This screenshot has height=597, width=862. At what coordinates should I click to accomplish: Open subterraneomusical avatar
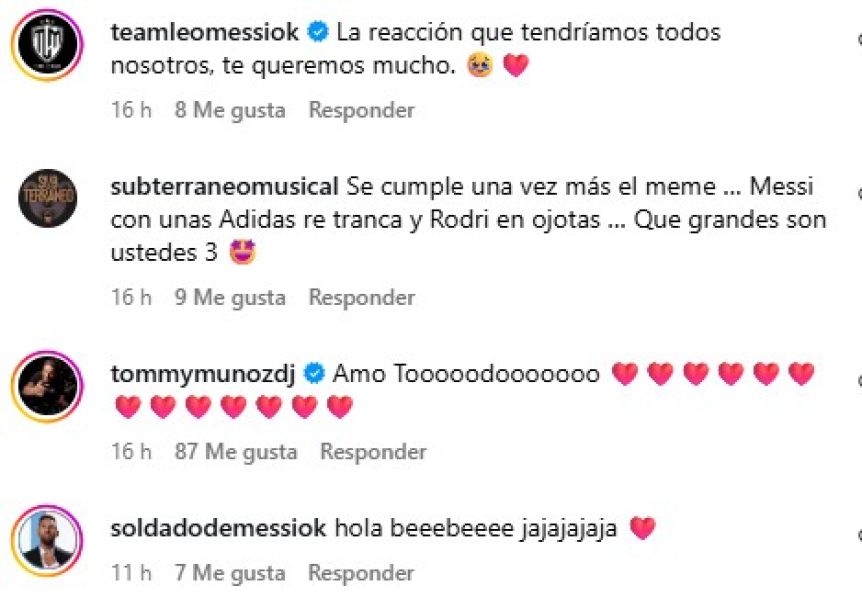pyautogui.click(x=47, y=198)
